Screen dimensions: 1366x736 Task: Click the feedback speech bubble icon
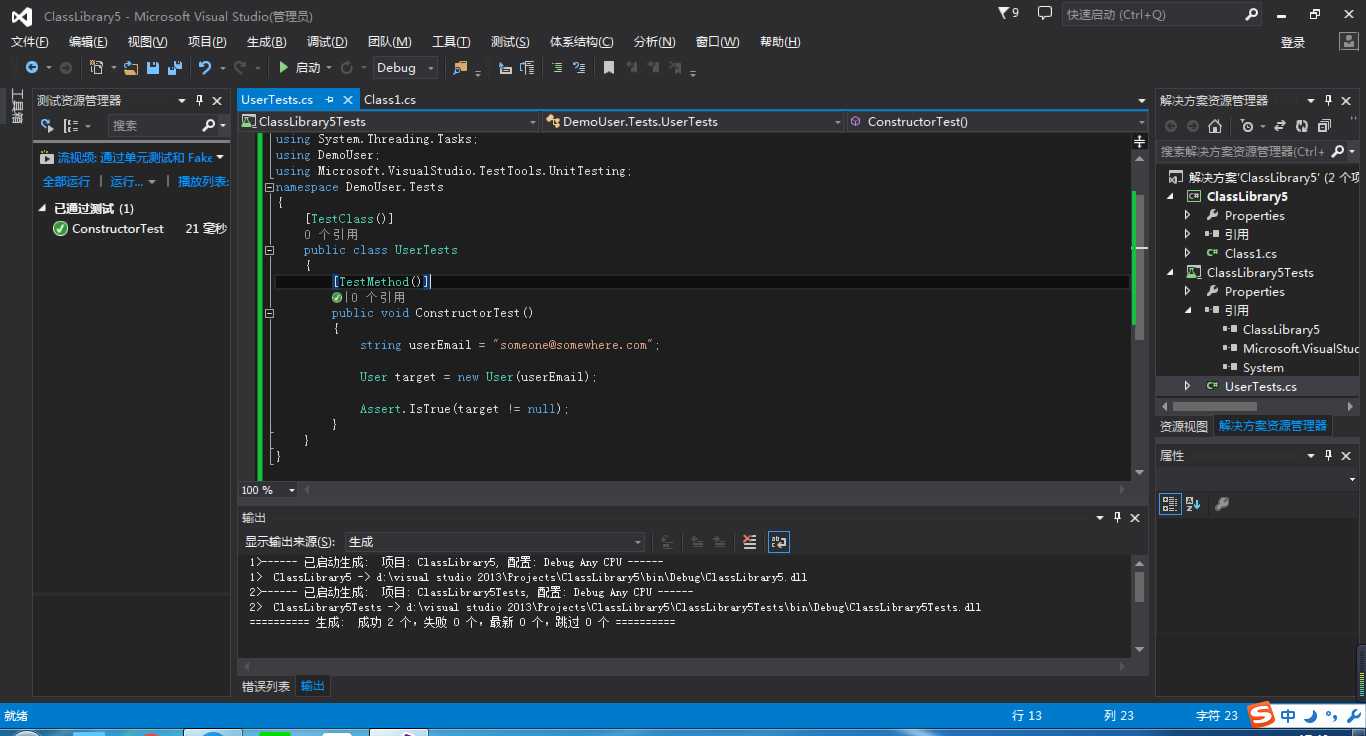click(x=1045, y=14)
